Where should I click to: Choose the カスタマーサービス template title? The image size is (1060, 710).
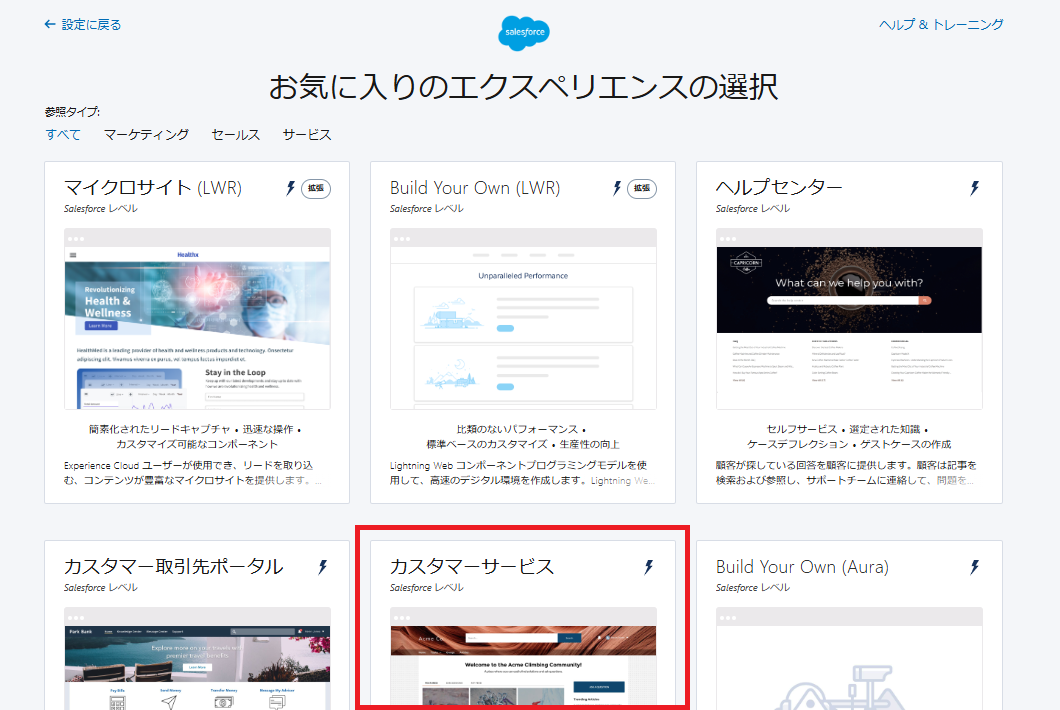[472, 566]
